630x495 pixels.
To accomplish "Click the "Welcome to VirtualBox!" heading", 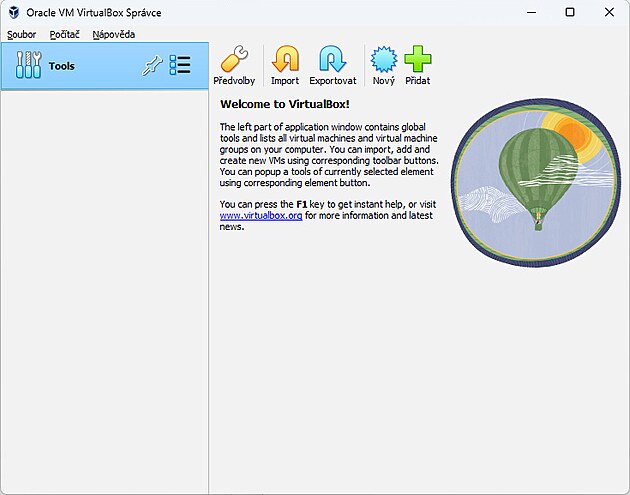I will pyautogui.click(x=284, y=104).
